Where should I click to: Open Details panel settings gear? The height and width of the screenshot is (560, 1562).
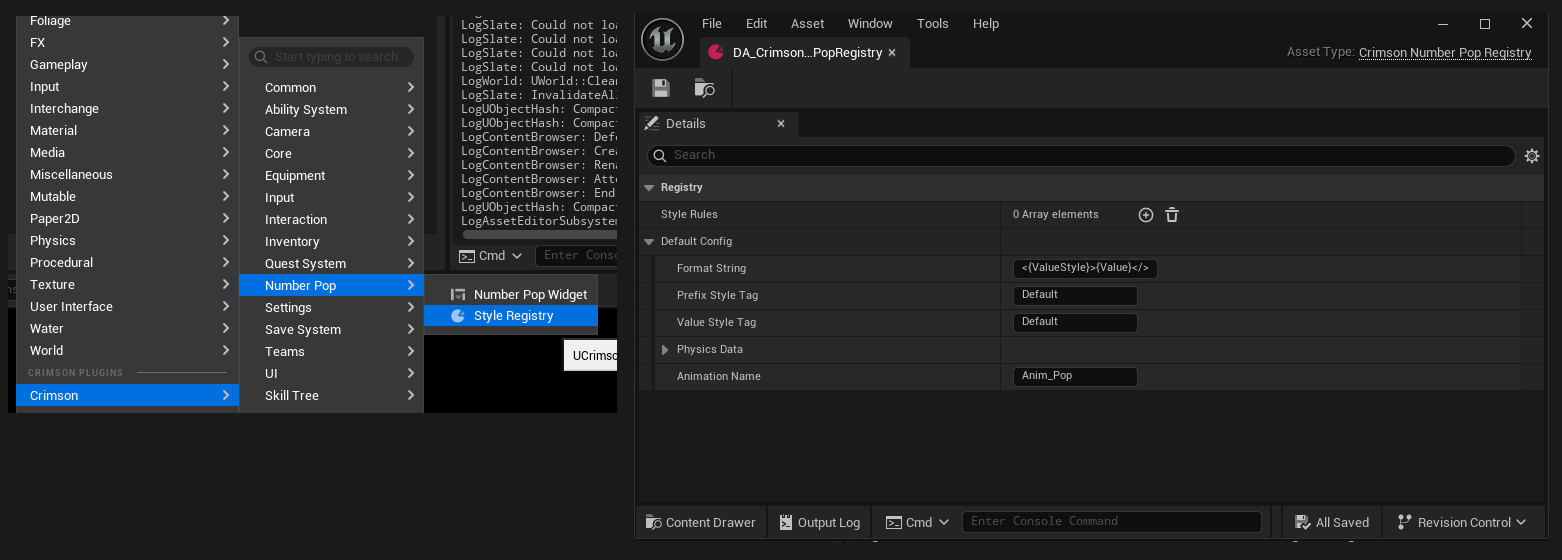(1532, 156)
